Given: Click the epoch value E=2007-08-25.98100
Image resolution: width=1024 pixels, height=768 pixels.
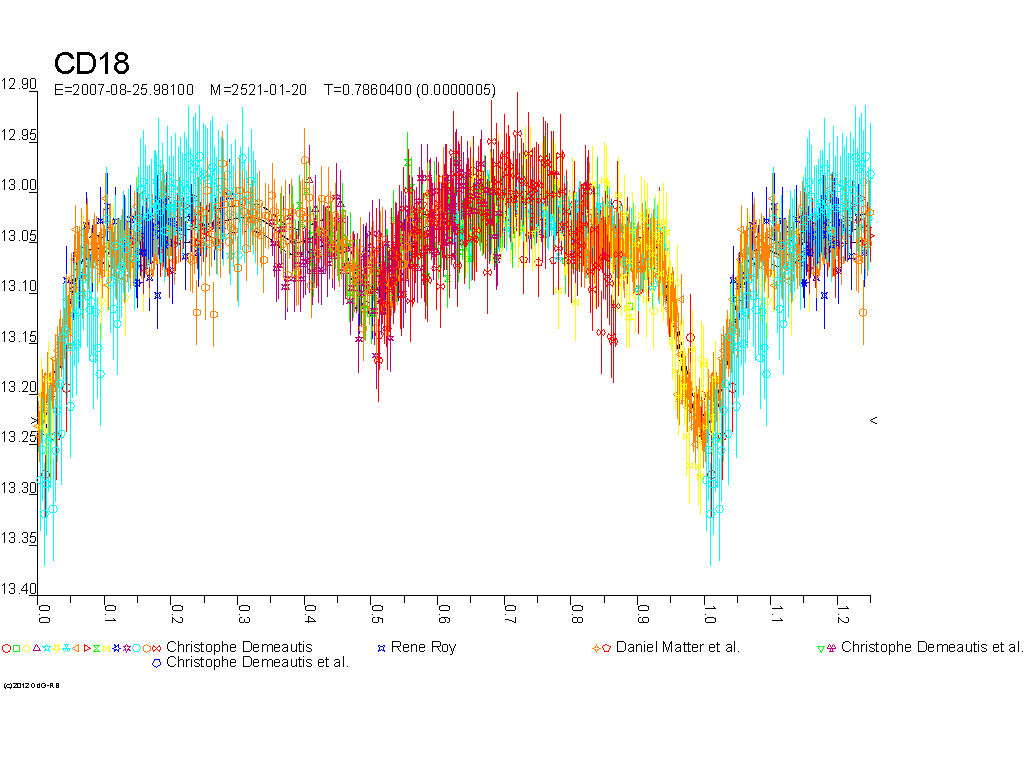Looking at the screenshot, I should (x=123, y=90).
